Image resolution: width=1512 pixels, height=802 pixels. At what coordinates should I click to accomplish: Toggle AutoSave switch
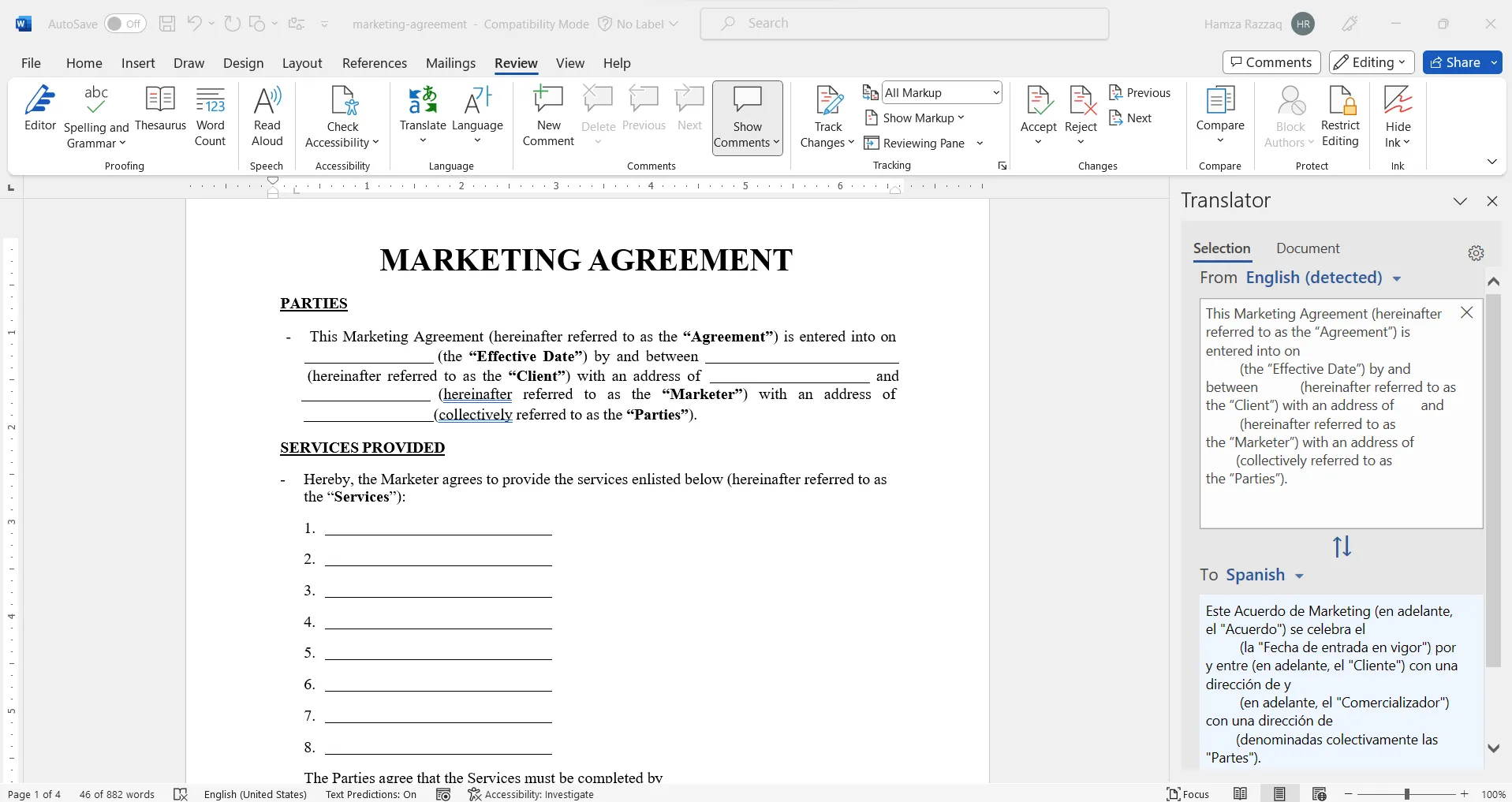[125, 24]
